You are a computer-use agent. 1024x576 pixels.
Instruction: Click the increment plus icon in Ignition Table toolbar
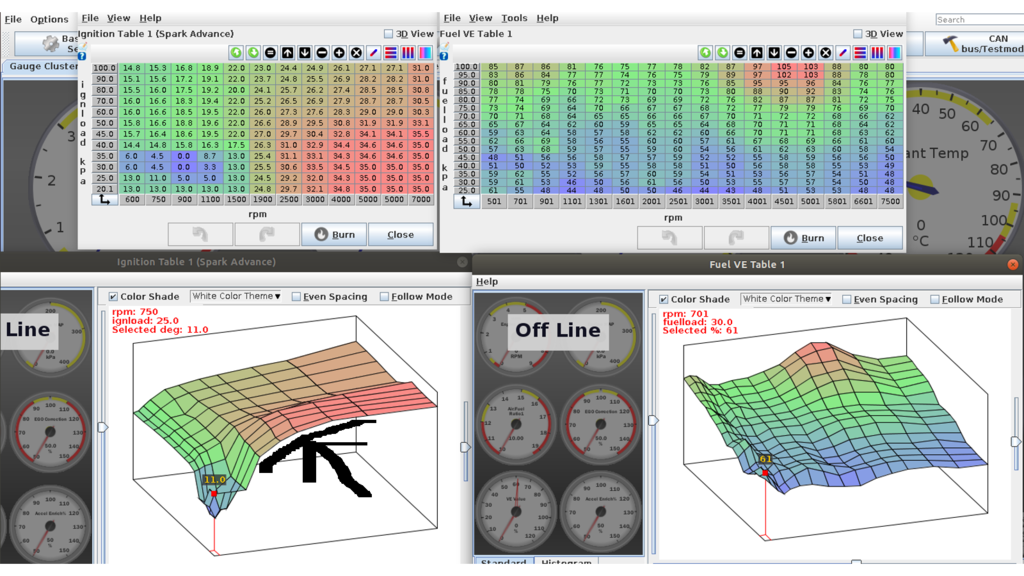tap(339, 53)
